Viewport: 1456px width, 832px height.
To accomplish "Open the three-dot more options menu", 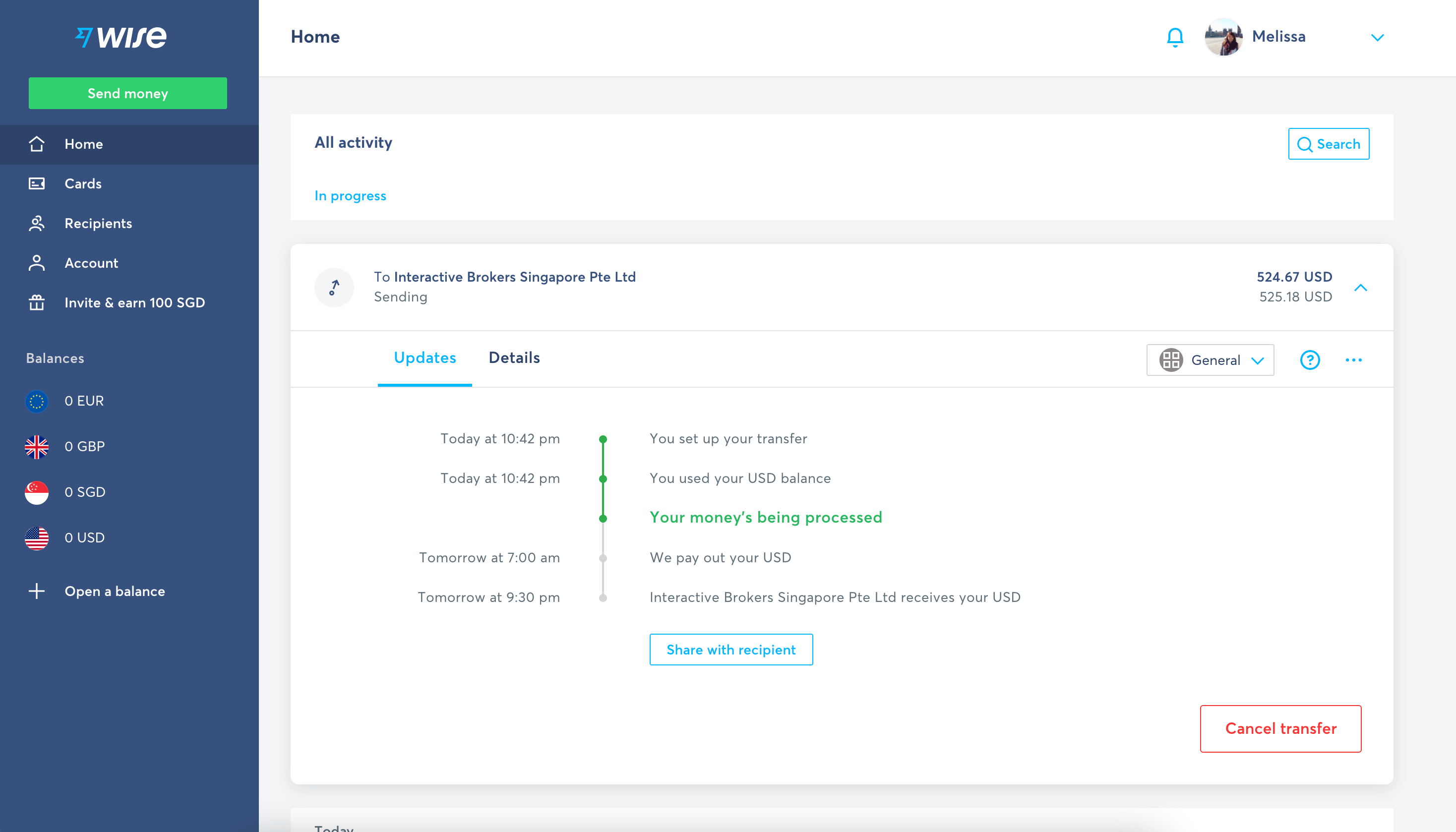I will click(x=1354, y=360).
